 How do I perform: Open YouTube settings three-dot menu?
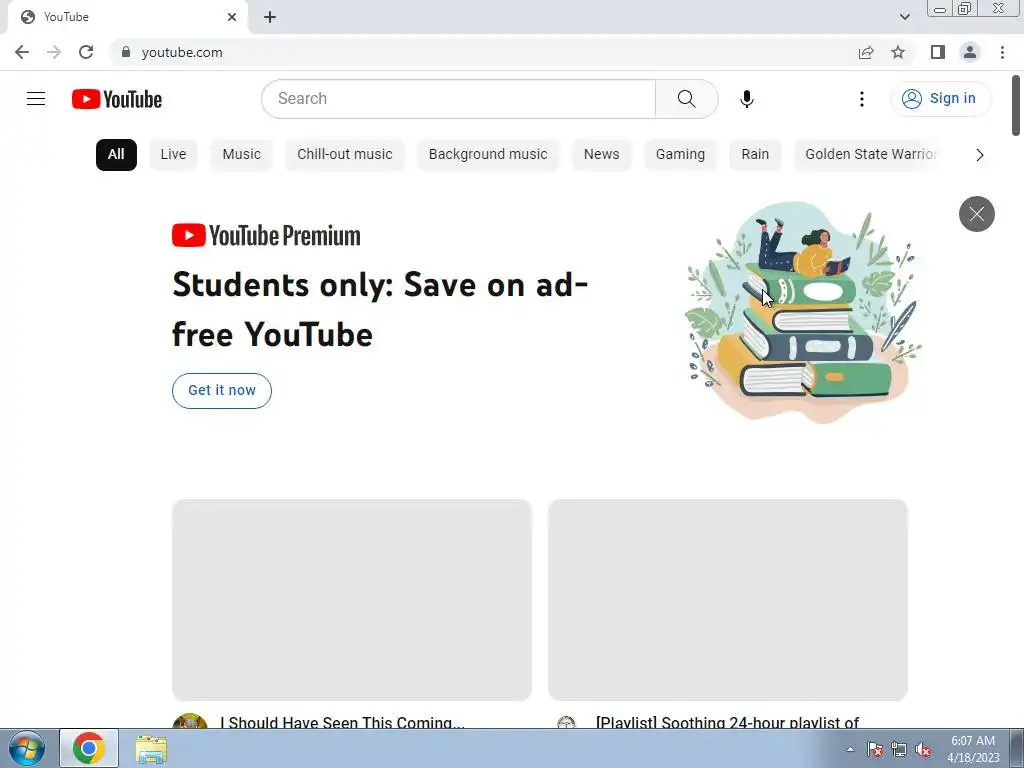861,99
